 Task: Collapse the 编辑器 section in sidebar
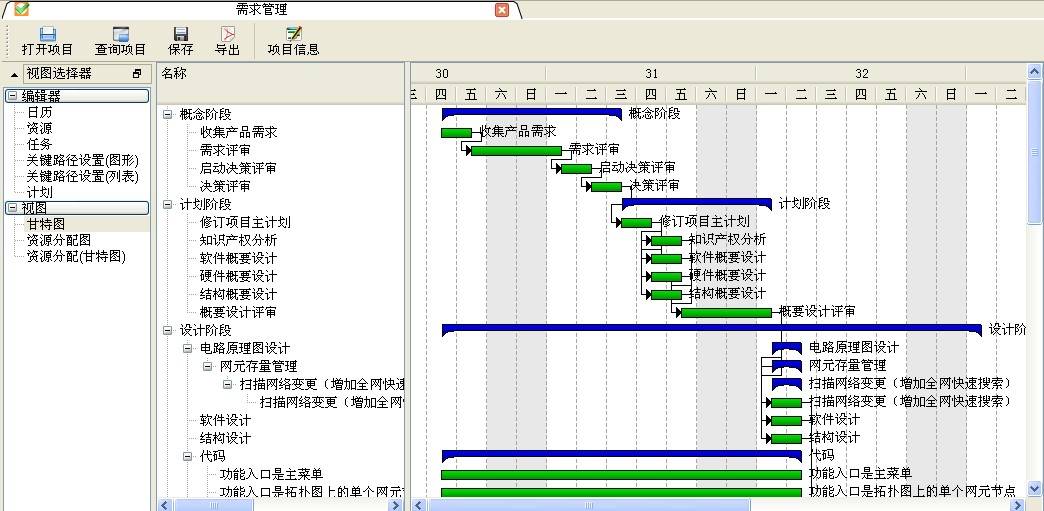pos(13,96)
